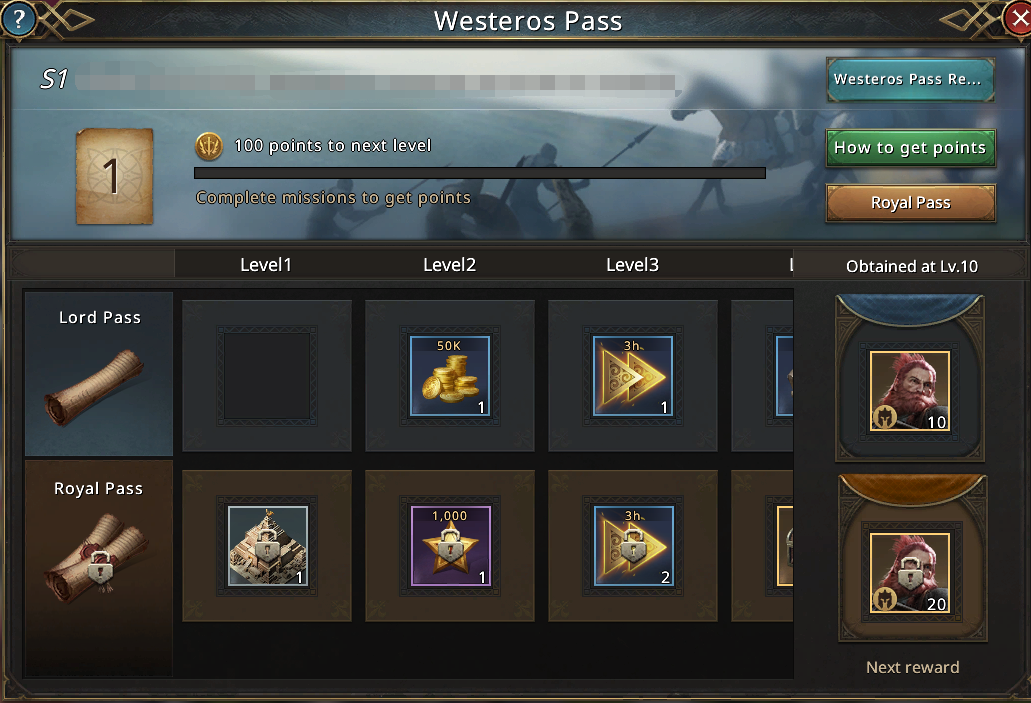Click the empty Level1 Lord Pass slot
The width and height of the screenshot is (1031, 703).
point(267,376)
